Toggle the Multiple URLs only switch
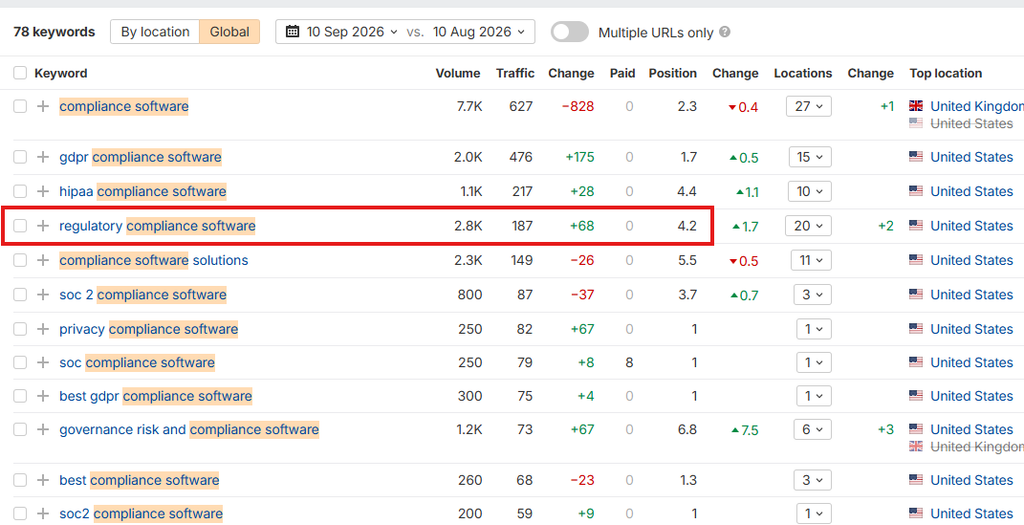This screenshot has width=1024, height=525. pos(569,32)
